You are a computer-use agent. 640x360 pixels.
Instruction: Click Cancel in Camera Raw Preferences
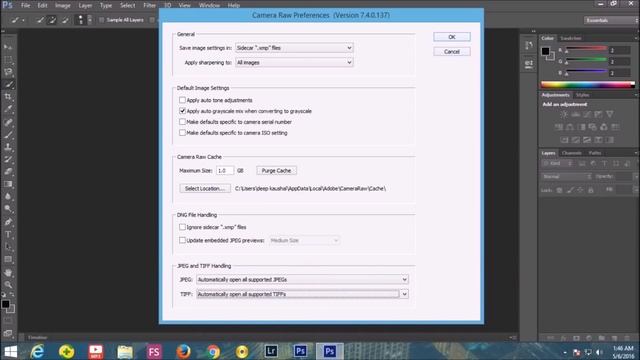[x=452, y=51]
